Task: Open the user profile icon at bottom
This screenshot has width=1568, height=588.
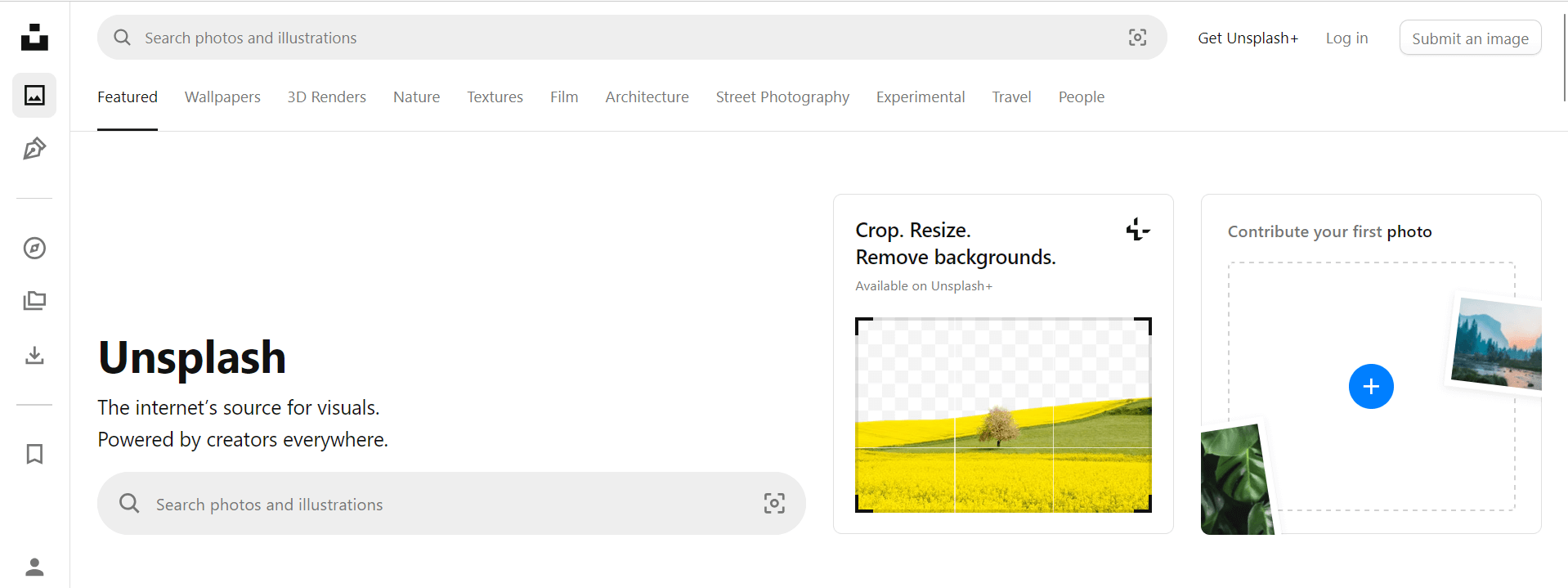Action: click(x=34, y=567)
